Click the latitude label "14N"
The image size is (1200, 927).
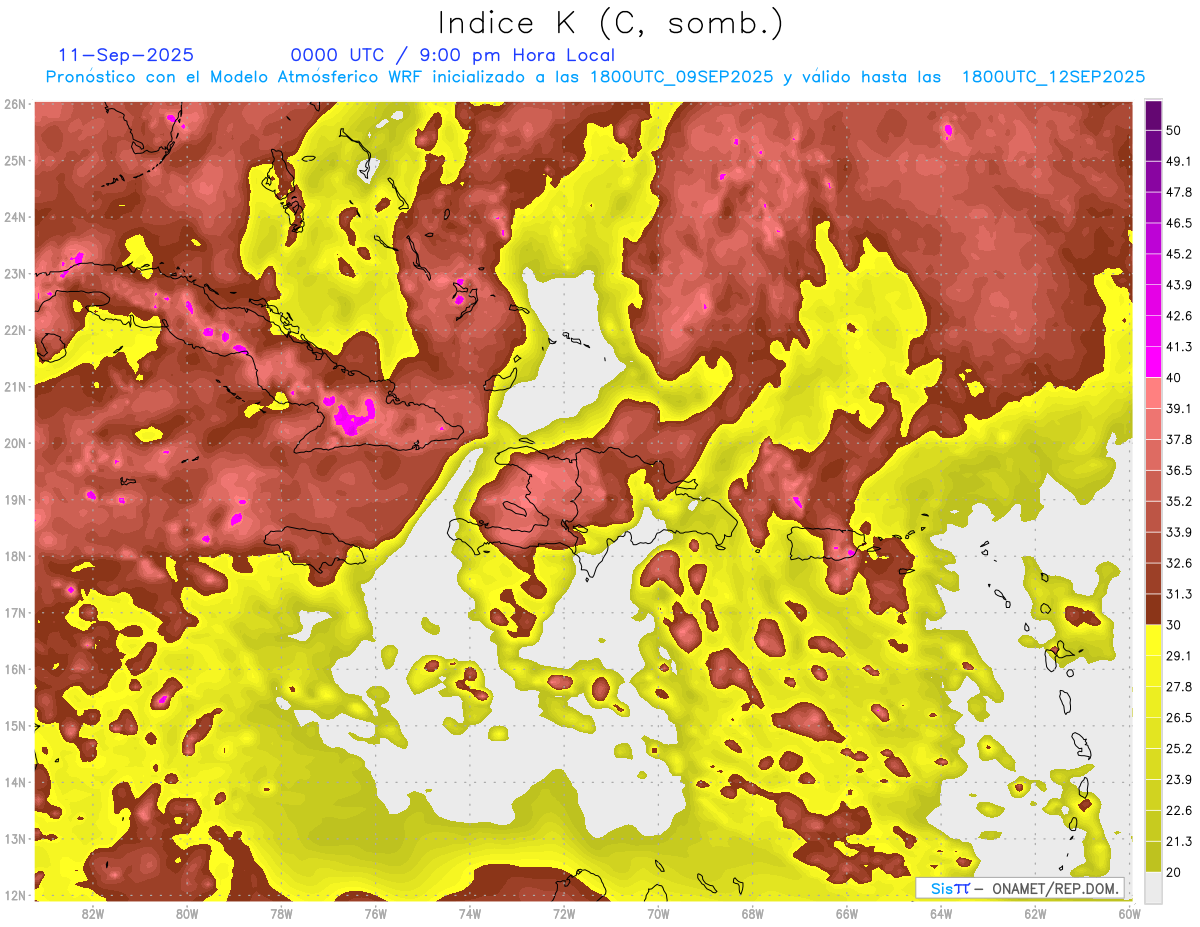click(15, 782)
